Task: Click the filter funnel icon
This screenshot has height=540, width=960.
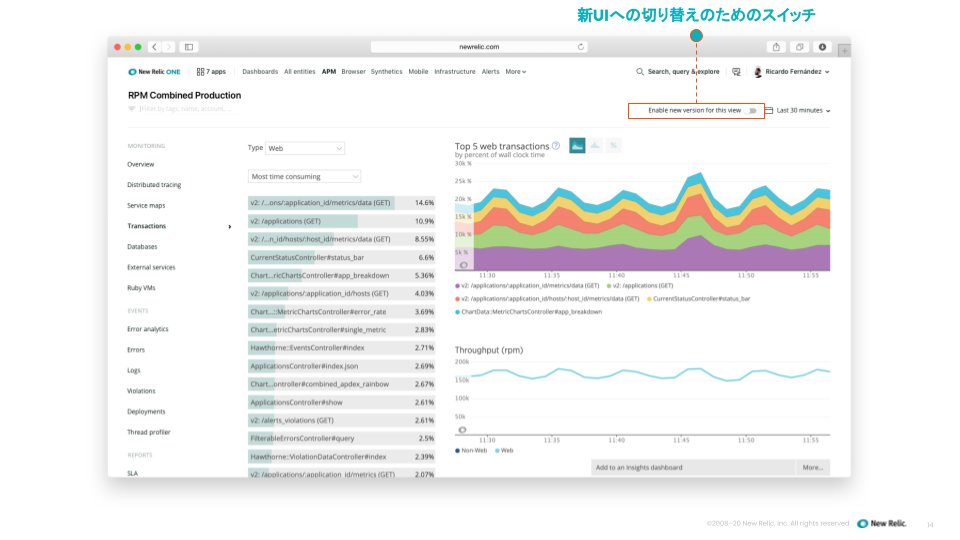Action: (132, 109)
